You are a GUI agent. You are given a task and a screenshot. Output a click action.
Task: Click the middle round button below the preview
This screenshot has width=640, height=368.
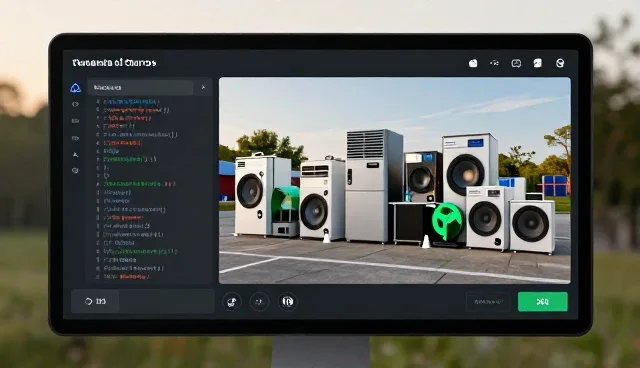(260, 302)
